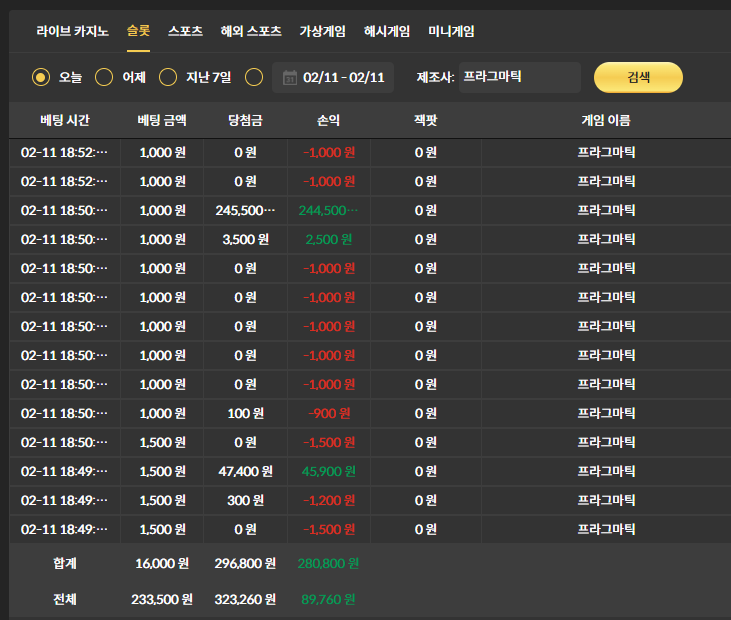The image size is (731, 620).
Task: Click the 323,260 원 overall winnings
Action: click(x=245, y=599)
